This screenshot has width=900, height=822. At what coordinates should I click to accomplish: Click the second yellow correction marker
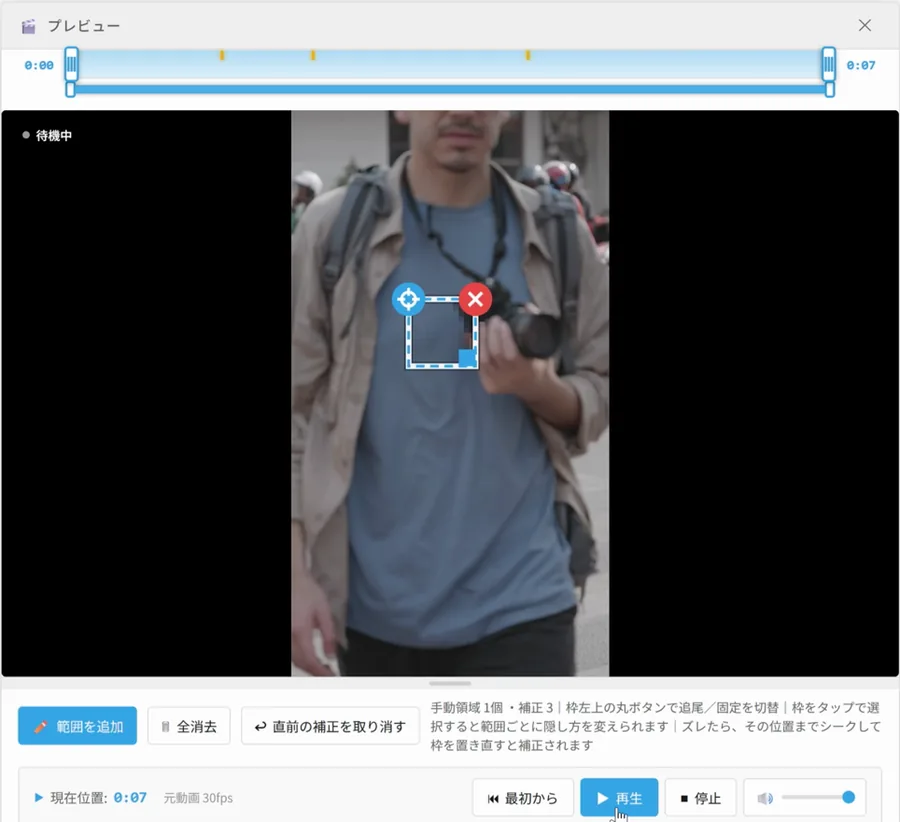tap(313, 55)
